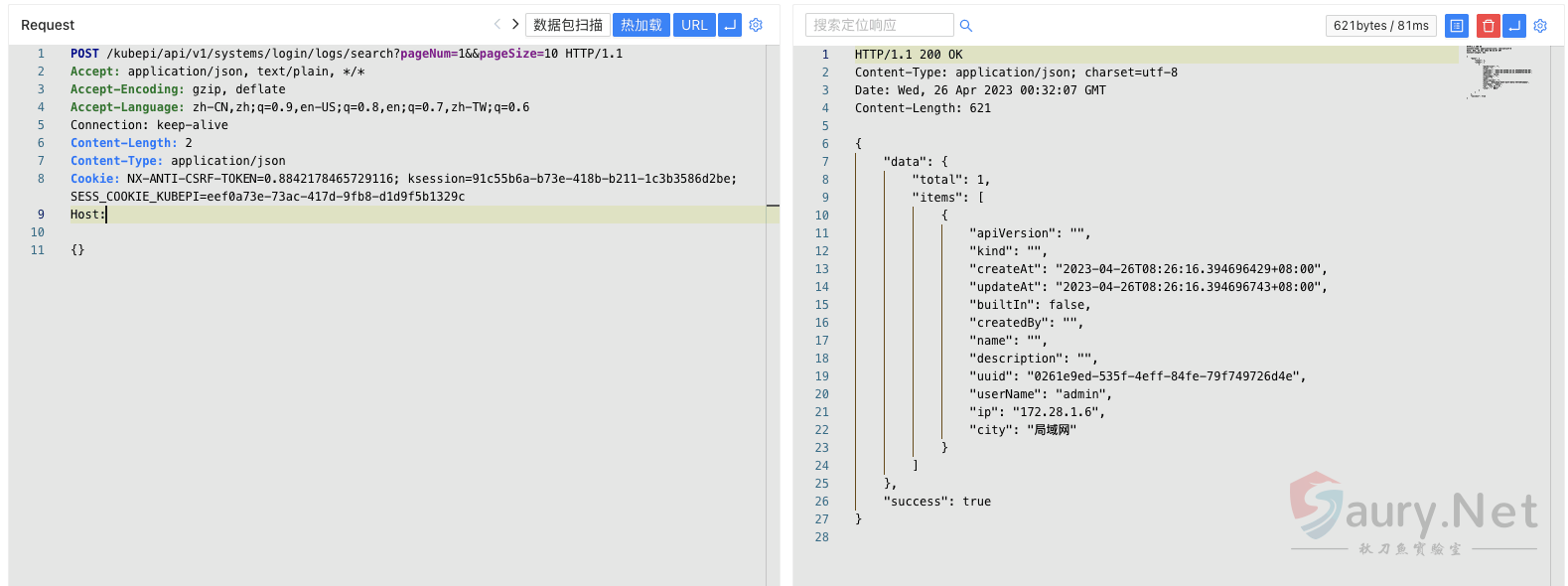Click the next request arrow

(515, 25)
